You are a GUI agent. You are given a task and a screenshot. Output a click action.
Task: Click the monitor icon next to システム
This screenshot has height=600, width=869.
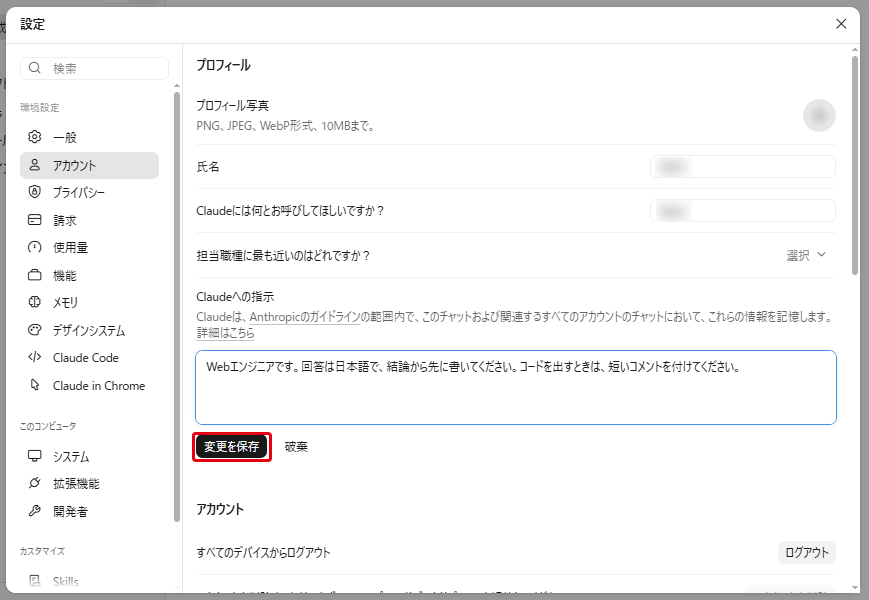tap(35, 456)
